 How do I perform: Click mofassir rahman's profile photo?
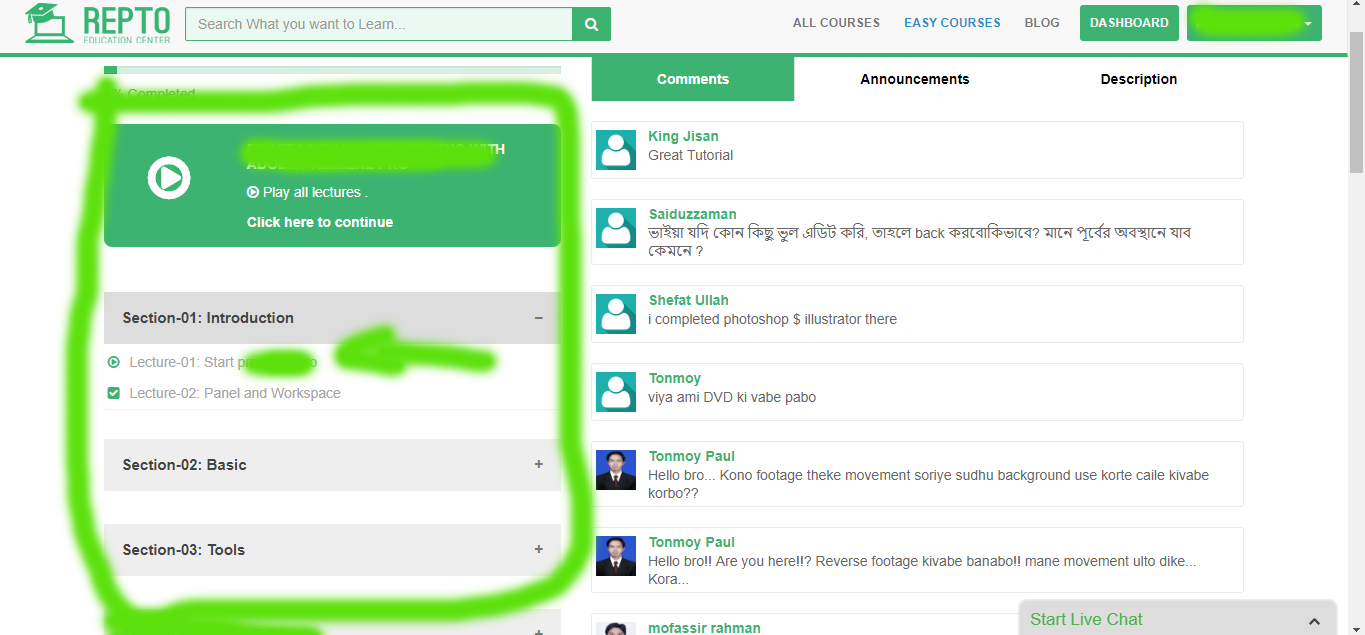616,629
